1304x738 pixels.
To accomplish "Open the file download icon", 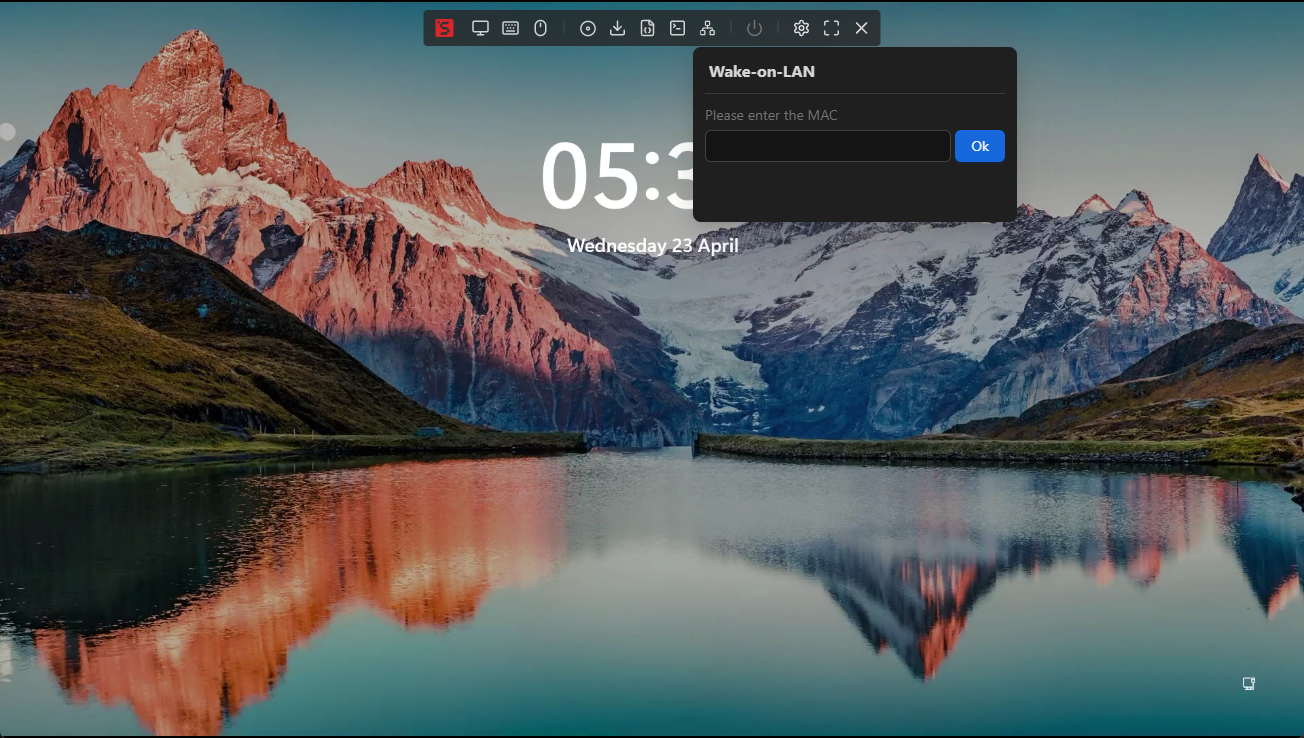I will pos(617,28).
